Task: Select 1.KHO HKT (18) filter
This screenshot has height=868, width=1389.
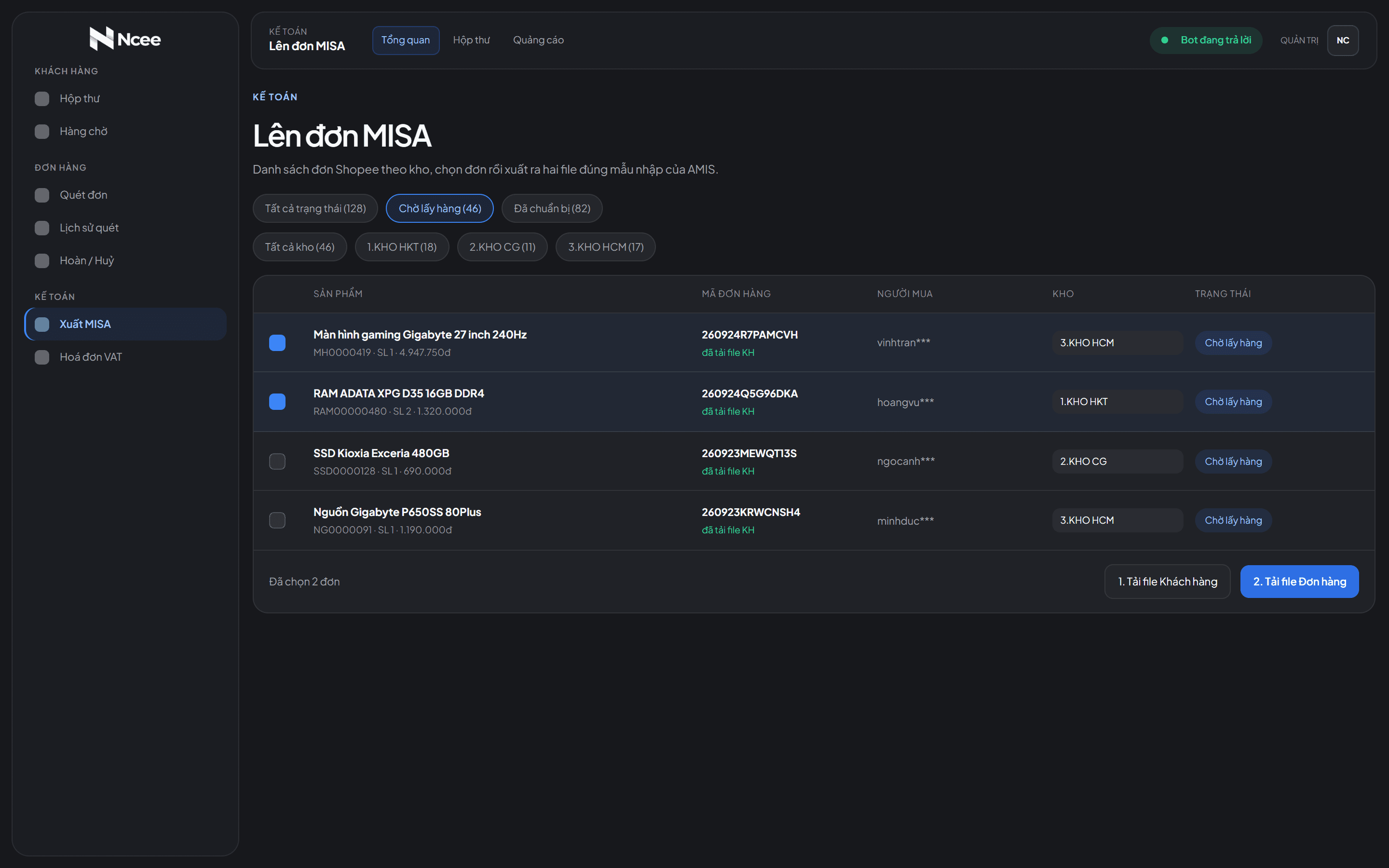Action: (x=402, y=247)
